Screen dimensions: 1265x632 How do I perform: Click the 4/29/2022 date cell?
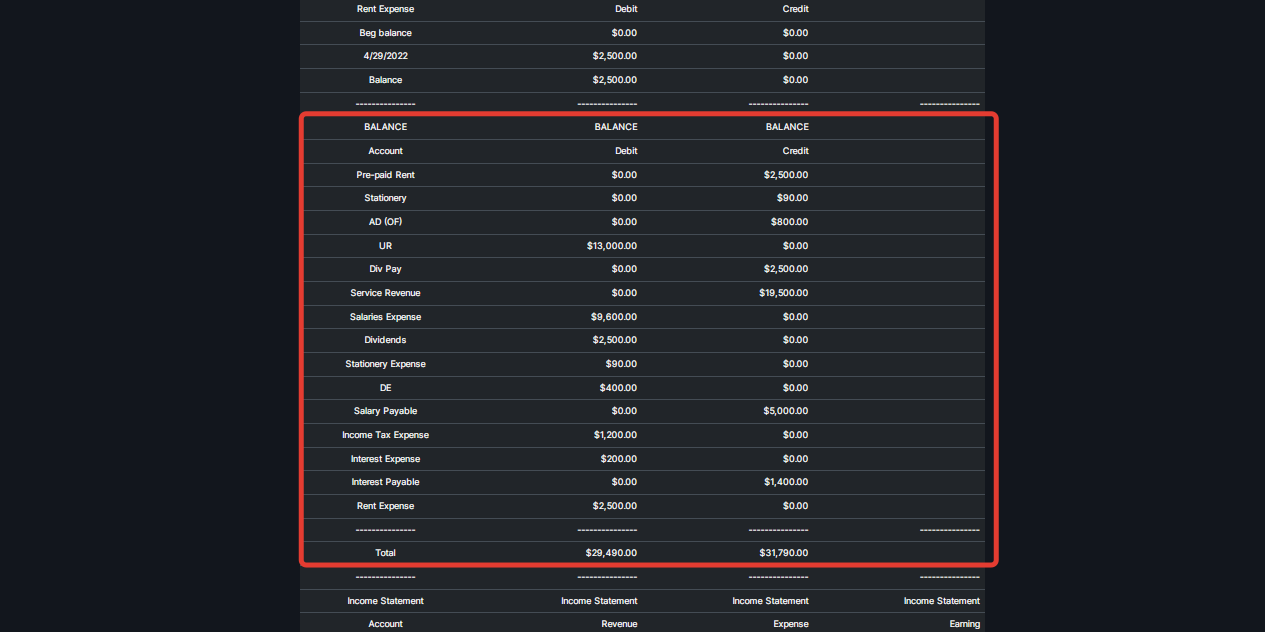pos(385,56)
